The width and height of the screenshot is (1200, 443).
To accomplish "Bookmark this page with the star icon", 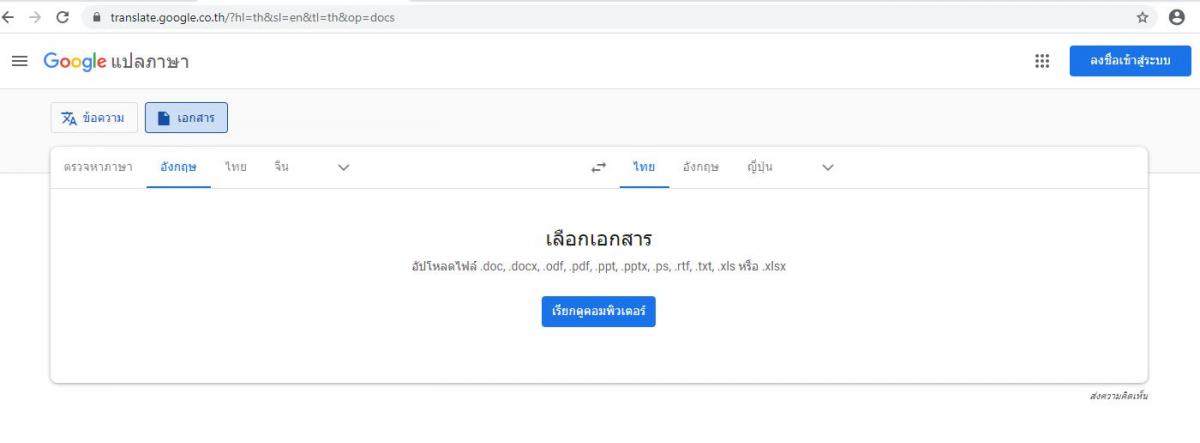I will click(1143, 17).
